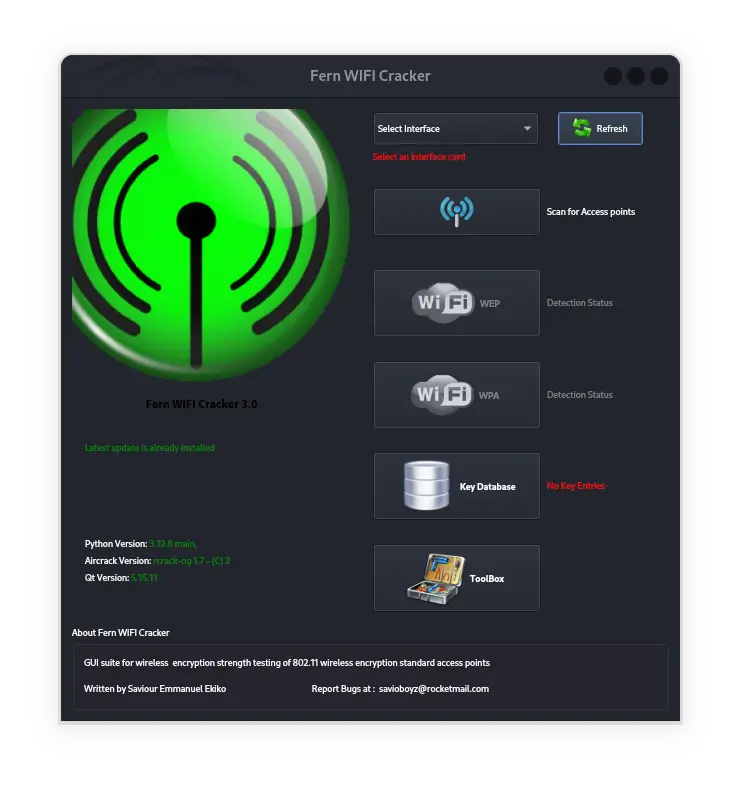Click the Detection Status text beside WPA
The width and height of the screenshot is (741, 788).
[x=579, y=395]
